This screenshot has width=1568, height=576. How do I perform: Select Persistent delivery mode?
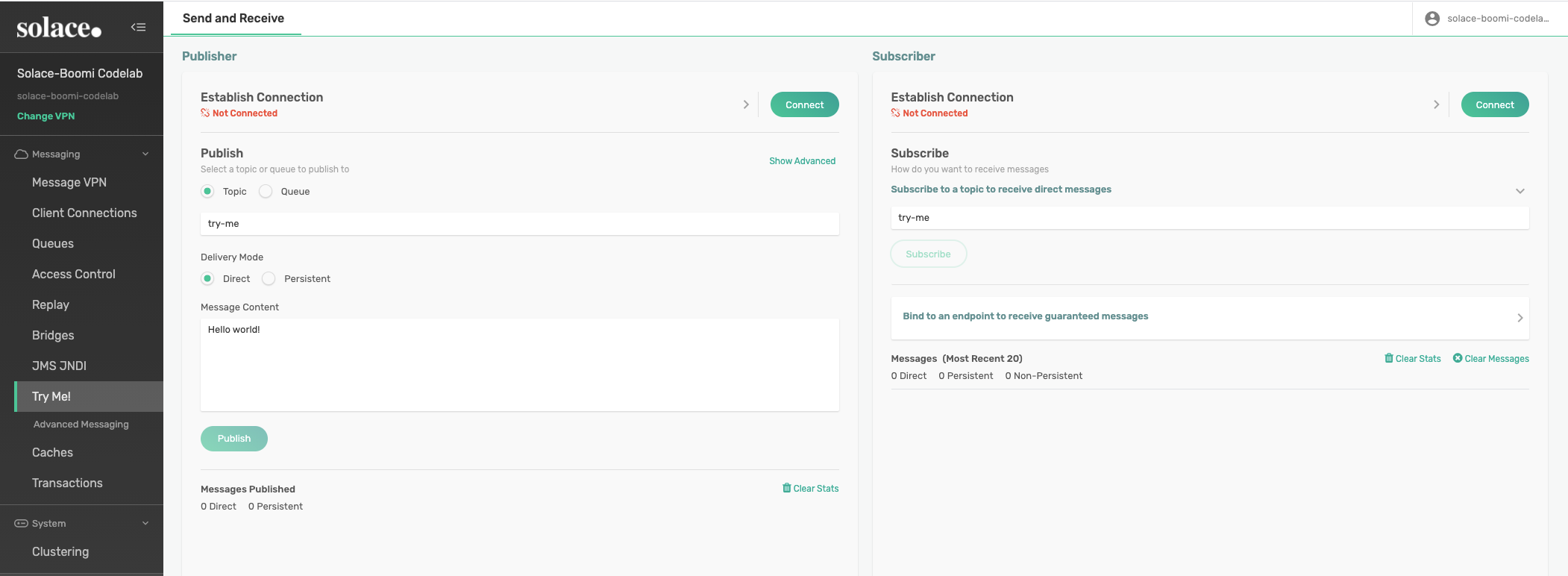(269, 279)
